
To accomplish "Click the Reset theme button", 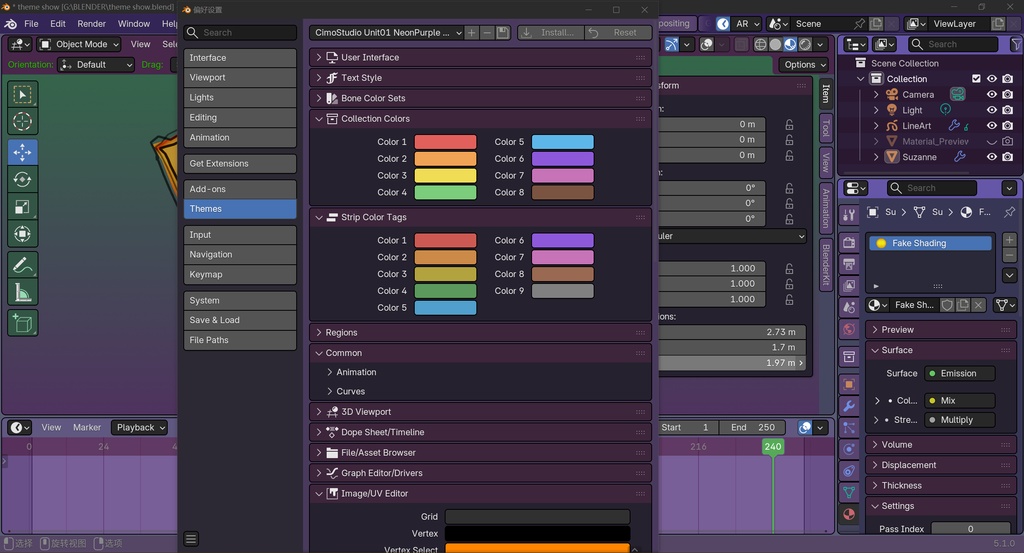I will click(618, 33).
